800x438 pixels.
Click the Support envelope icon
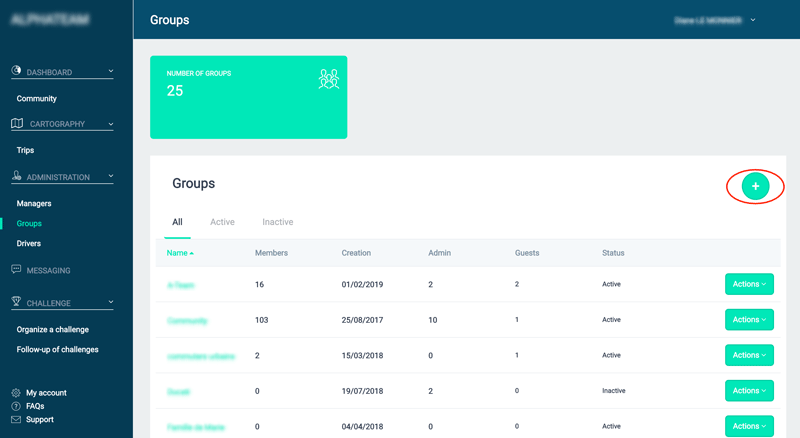(16, 419)
